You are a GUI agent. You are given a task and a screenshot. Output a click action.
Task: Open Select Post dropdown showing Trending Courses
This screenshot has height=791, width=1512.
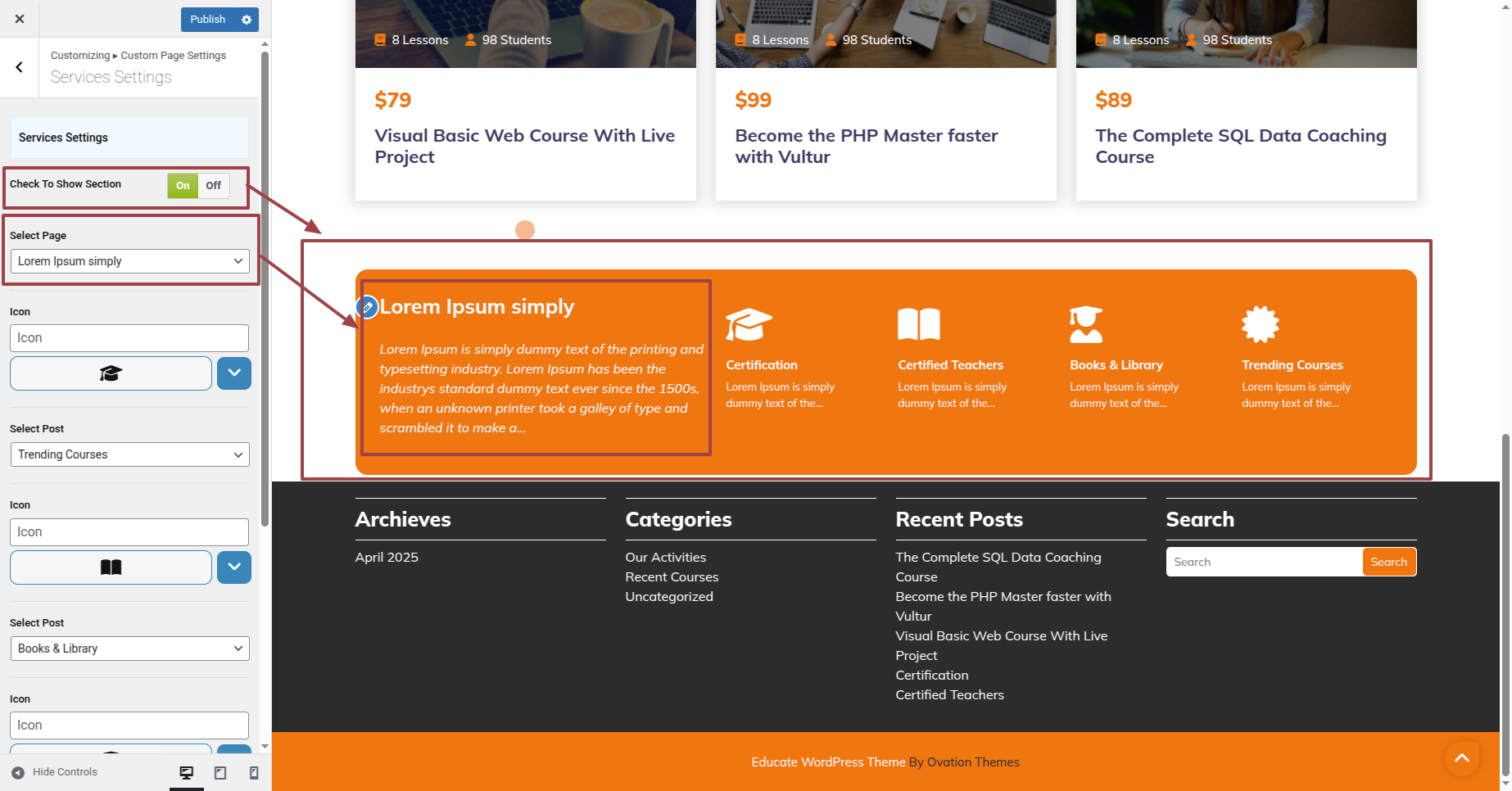[x=130, y=454]
